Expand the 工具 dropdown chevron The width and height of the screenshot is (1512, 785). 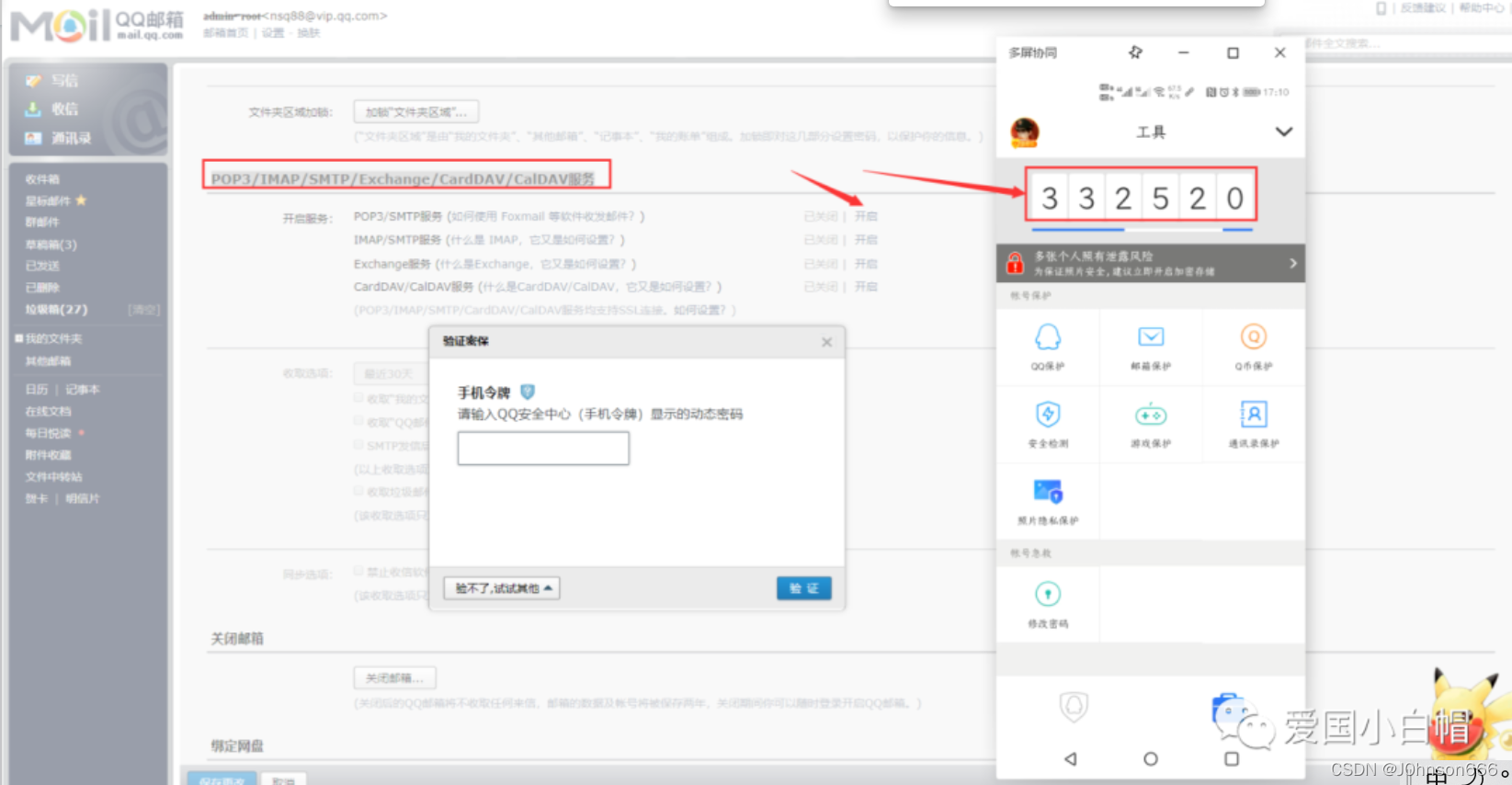coord(1284,131)
